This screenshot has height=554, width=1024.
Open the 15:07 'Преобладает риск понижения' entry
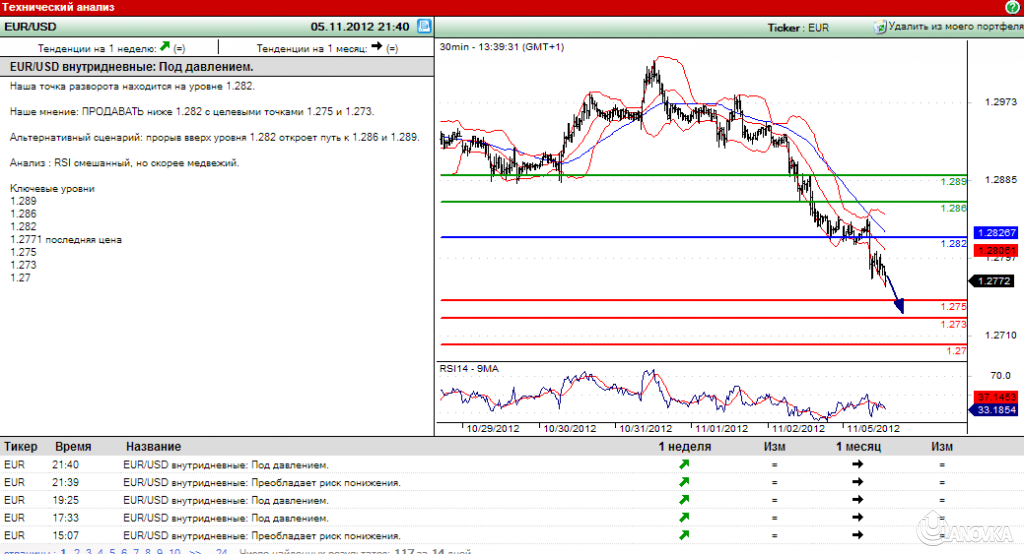[x=262, y=536]
